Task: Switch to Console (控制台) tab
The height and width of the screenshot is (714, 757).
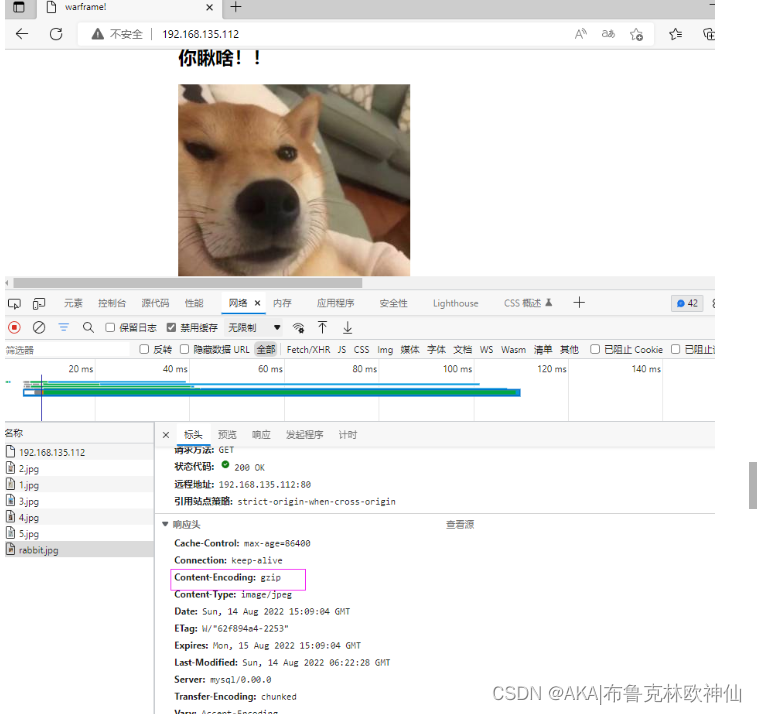Action: (x=112, y=303)
